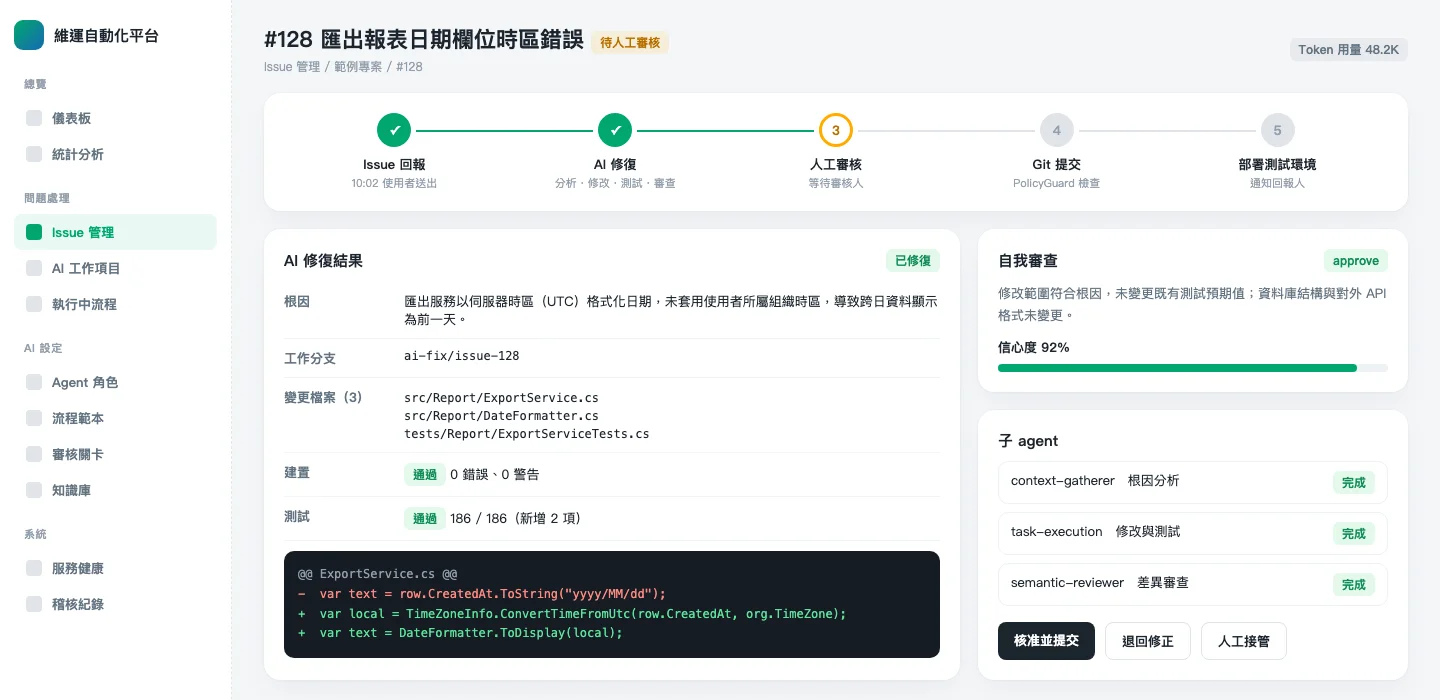Viewport: 1440px width, 700px height.
Task: Open 儀表板 in the sidebar
Action: 115,118
